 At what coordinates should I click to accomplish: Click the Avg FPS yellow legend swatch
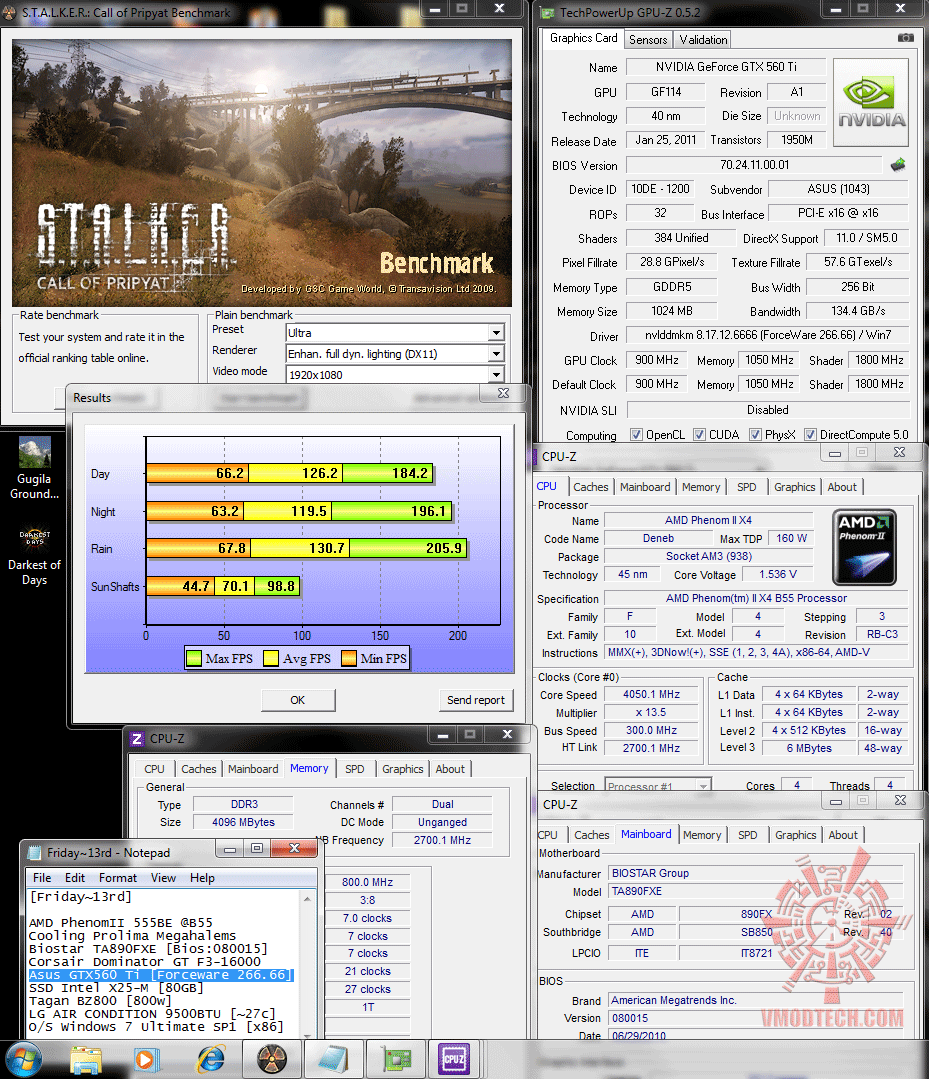(271, 659)
